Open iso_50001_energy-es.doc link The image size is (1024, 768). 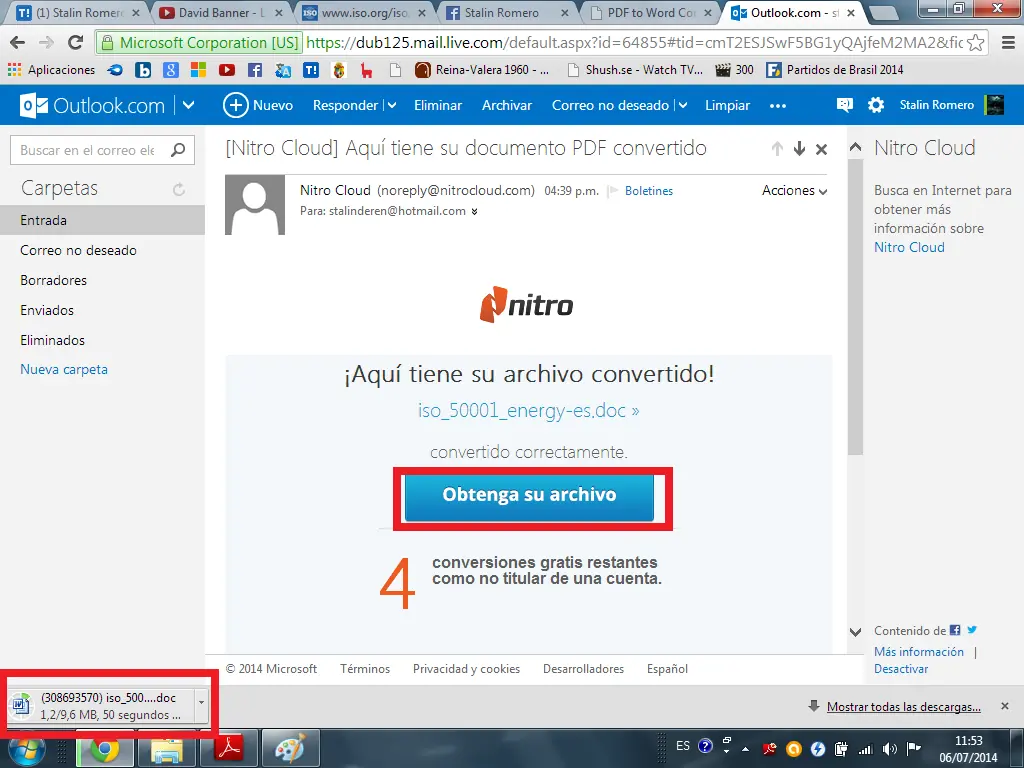(x=528, y=410)
